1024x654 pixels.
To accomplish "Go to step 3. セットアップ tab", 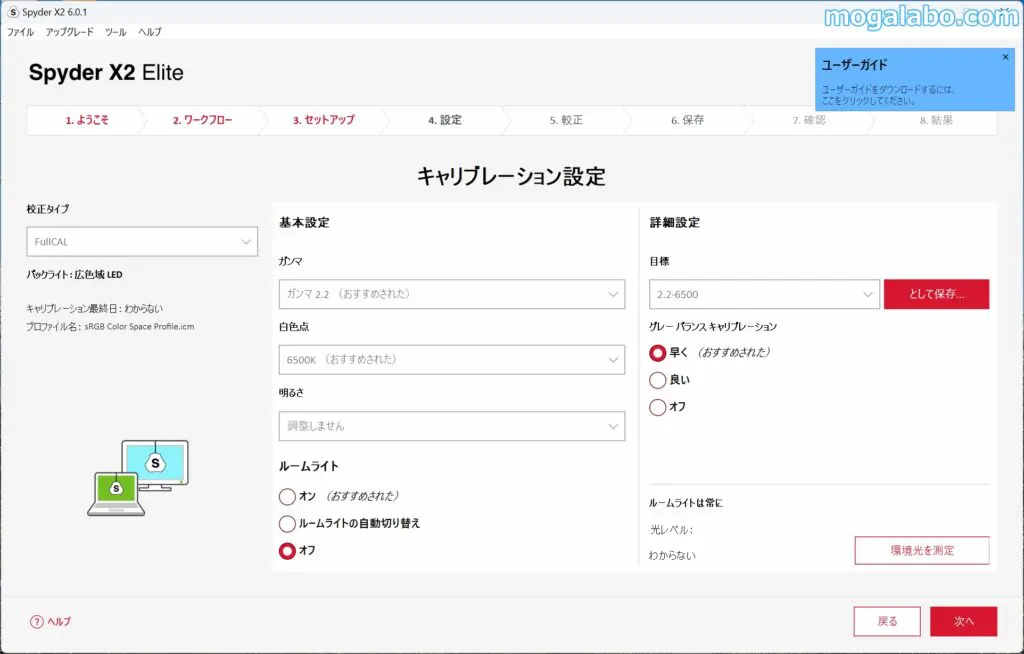I will click(x=323, y=120).
